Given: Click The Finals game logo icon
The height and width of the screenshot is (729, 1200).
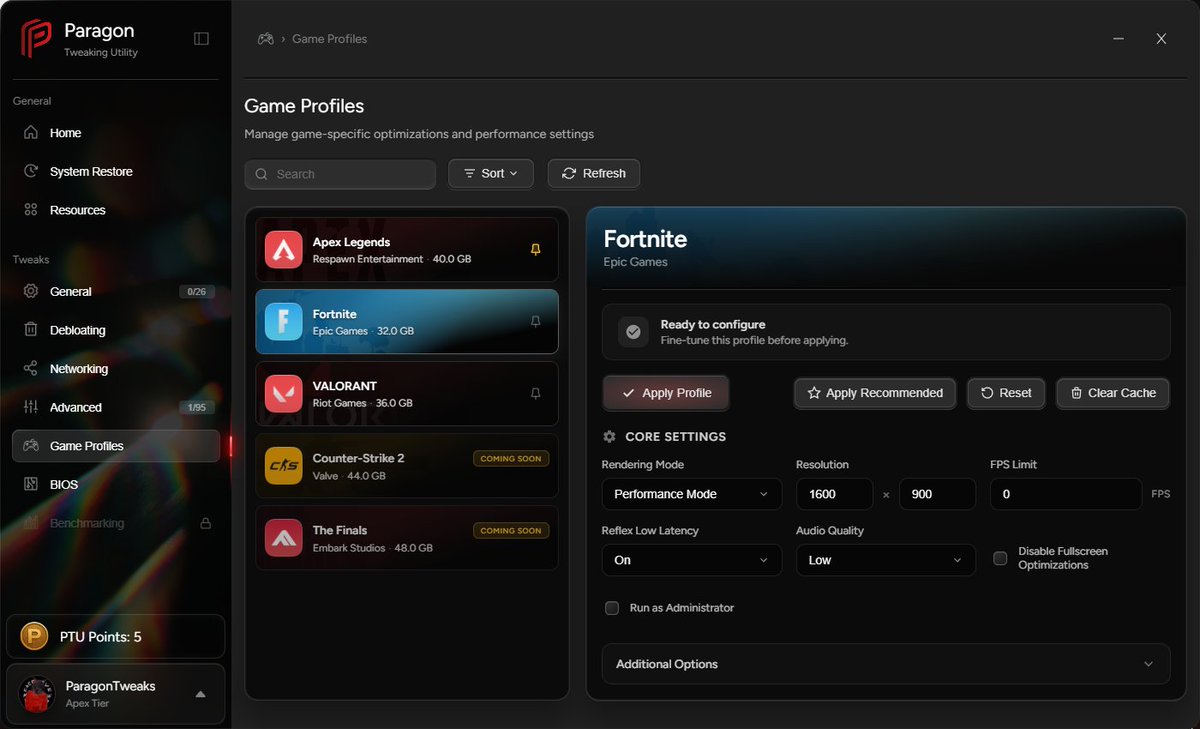Looking at the screenshot, I should (284, 538).
